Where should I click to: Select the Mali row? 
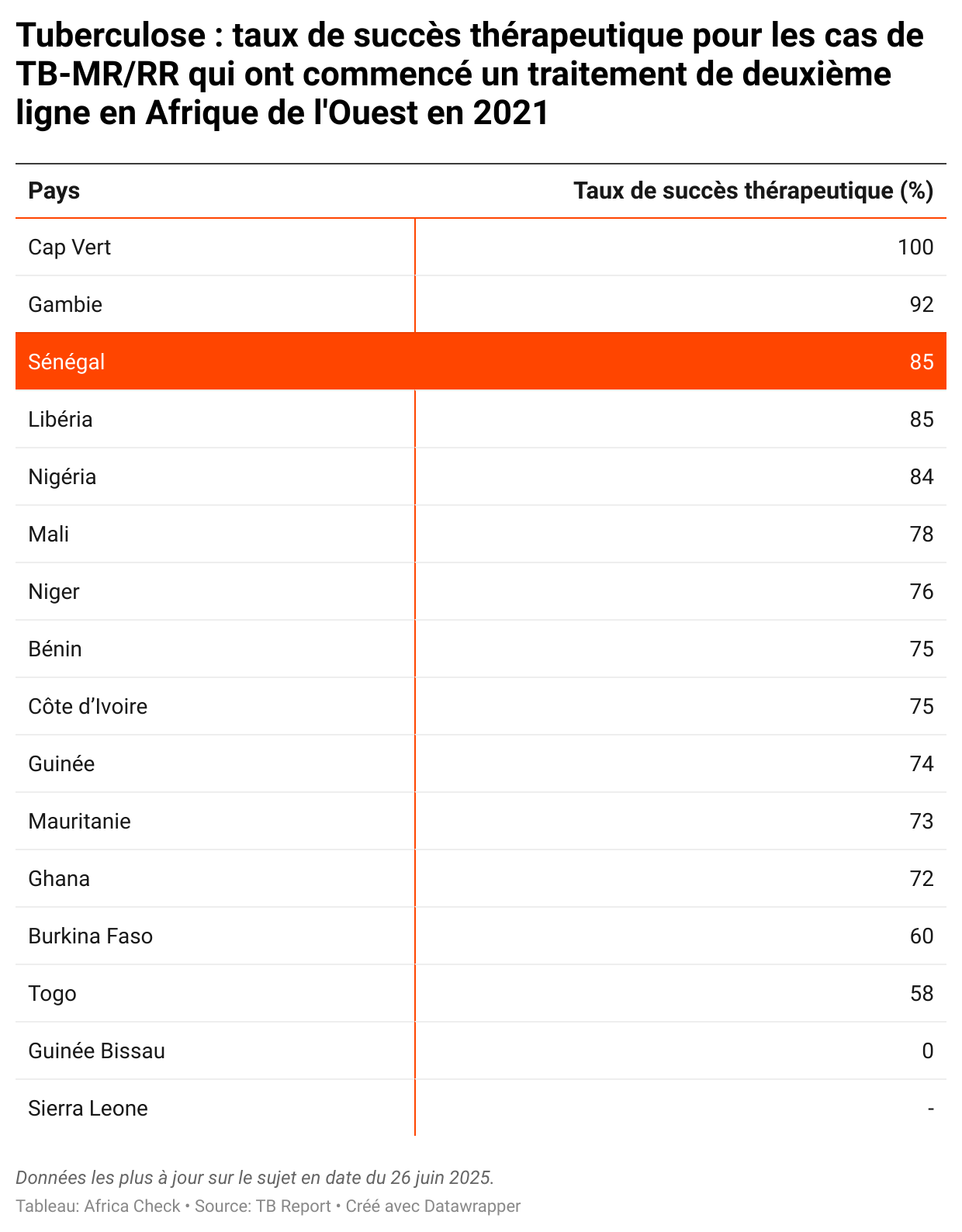[x=481, y=534]
